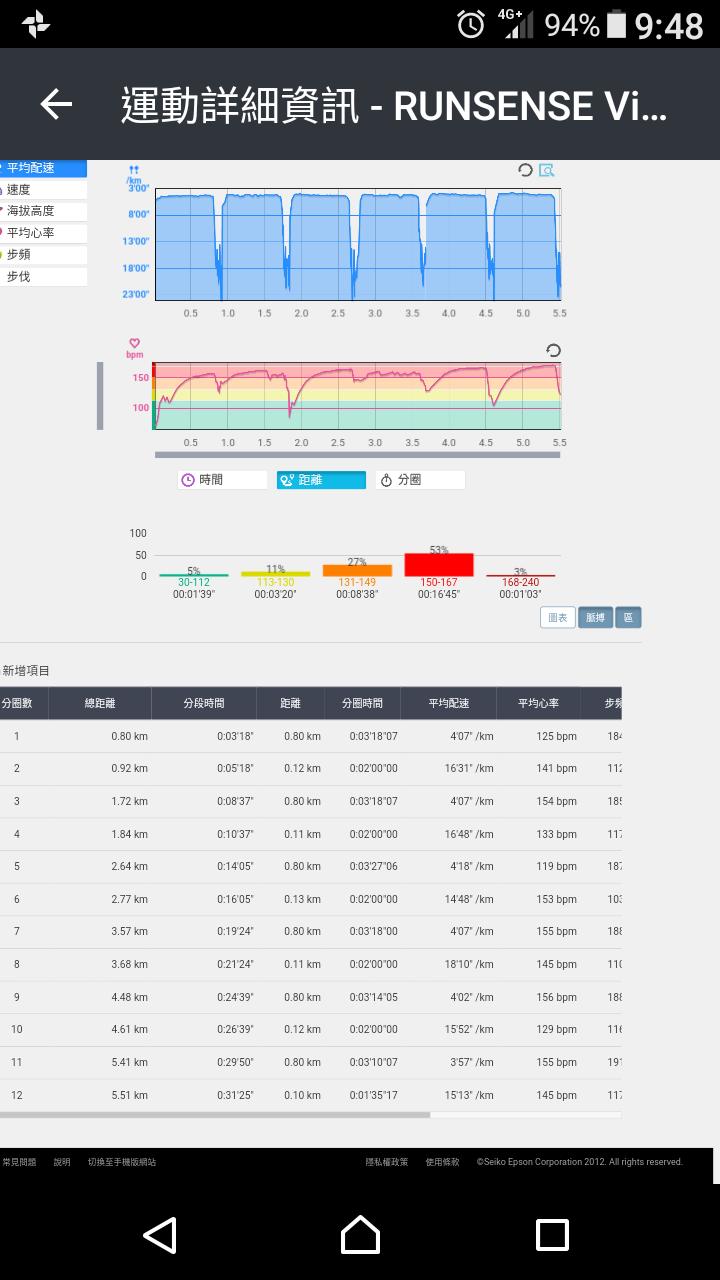Select 平均配速 graph option
Image resolution: width=720 pixels, height=1280 pixels.
coord(43,168)
